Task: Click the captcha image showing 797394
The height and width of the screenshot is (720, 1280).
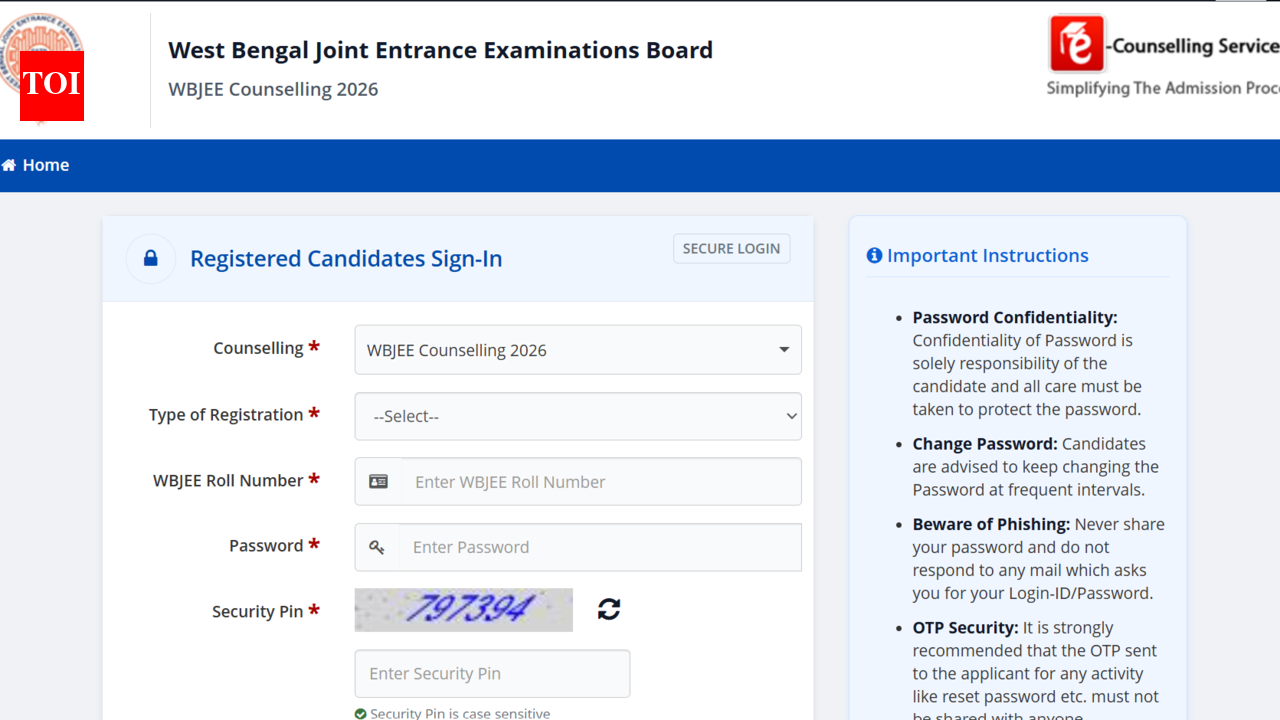Action: (464, 610)
